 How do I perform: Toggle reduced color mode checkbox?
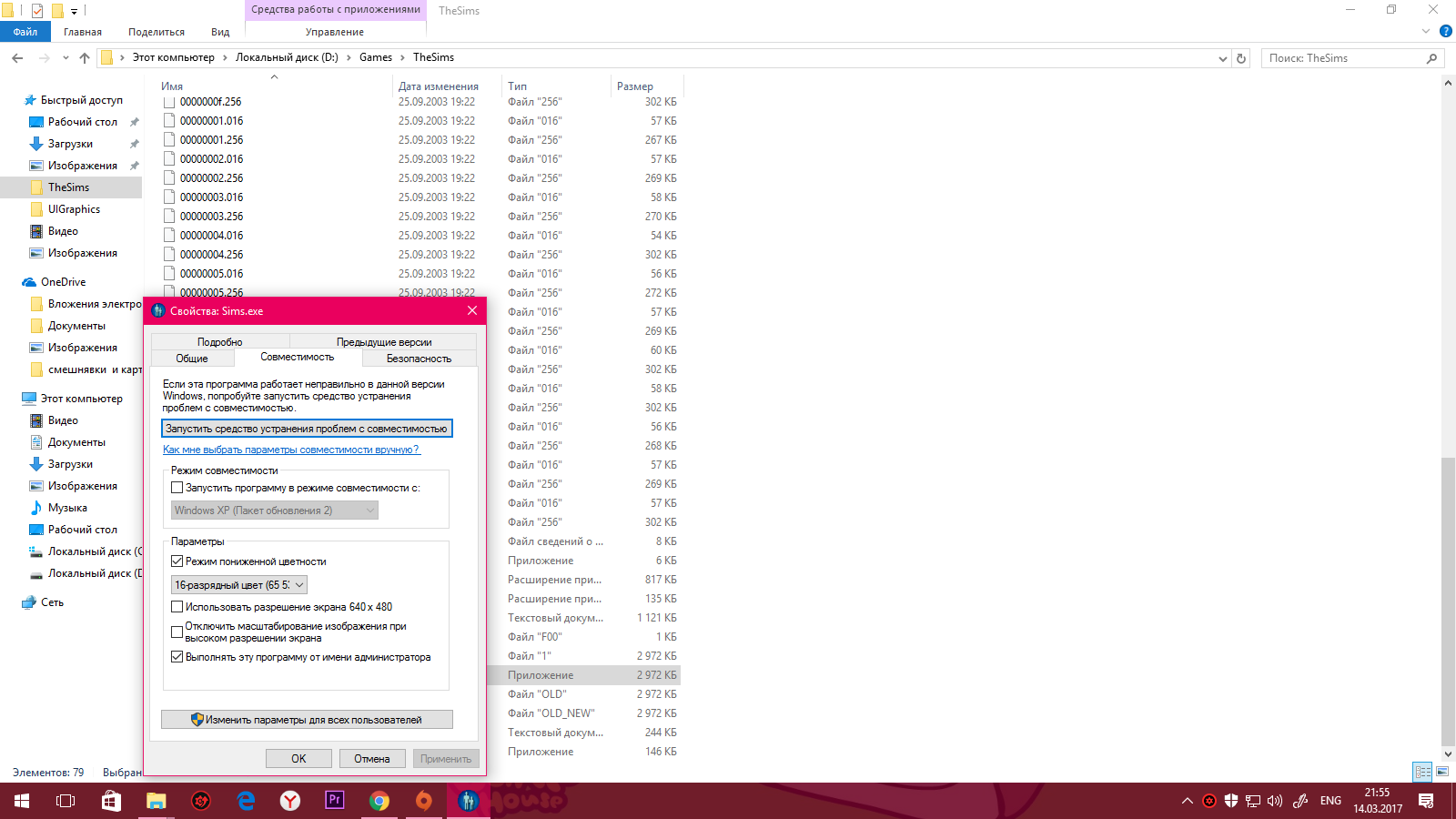[x=177, y=561]
